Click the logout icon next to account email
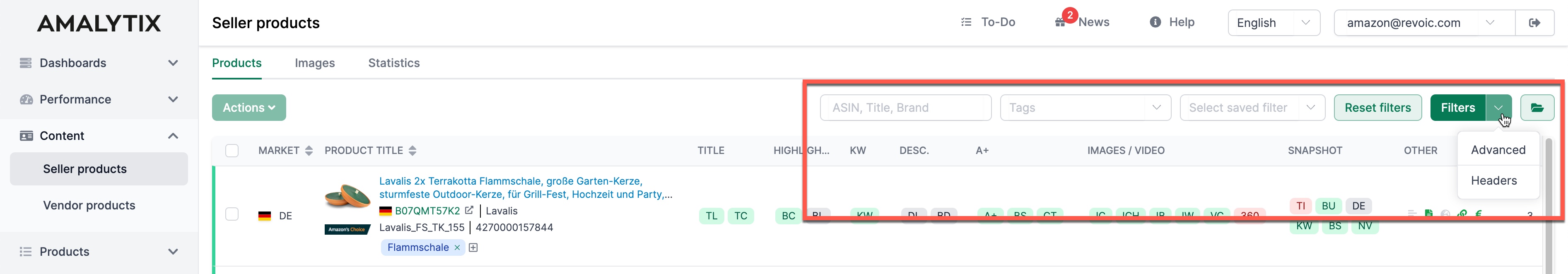 click(x=1534, y=22)
